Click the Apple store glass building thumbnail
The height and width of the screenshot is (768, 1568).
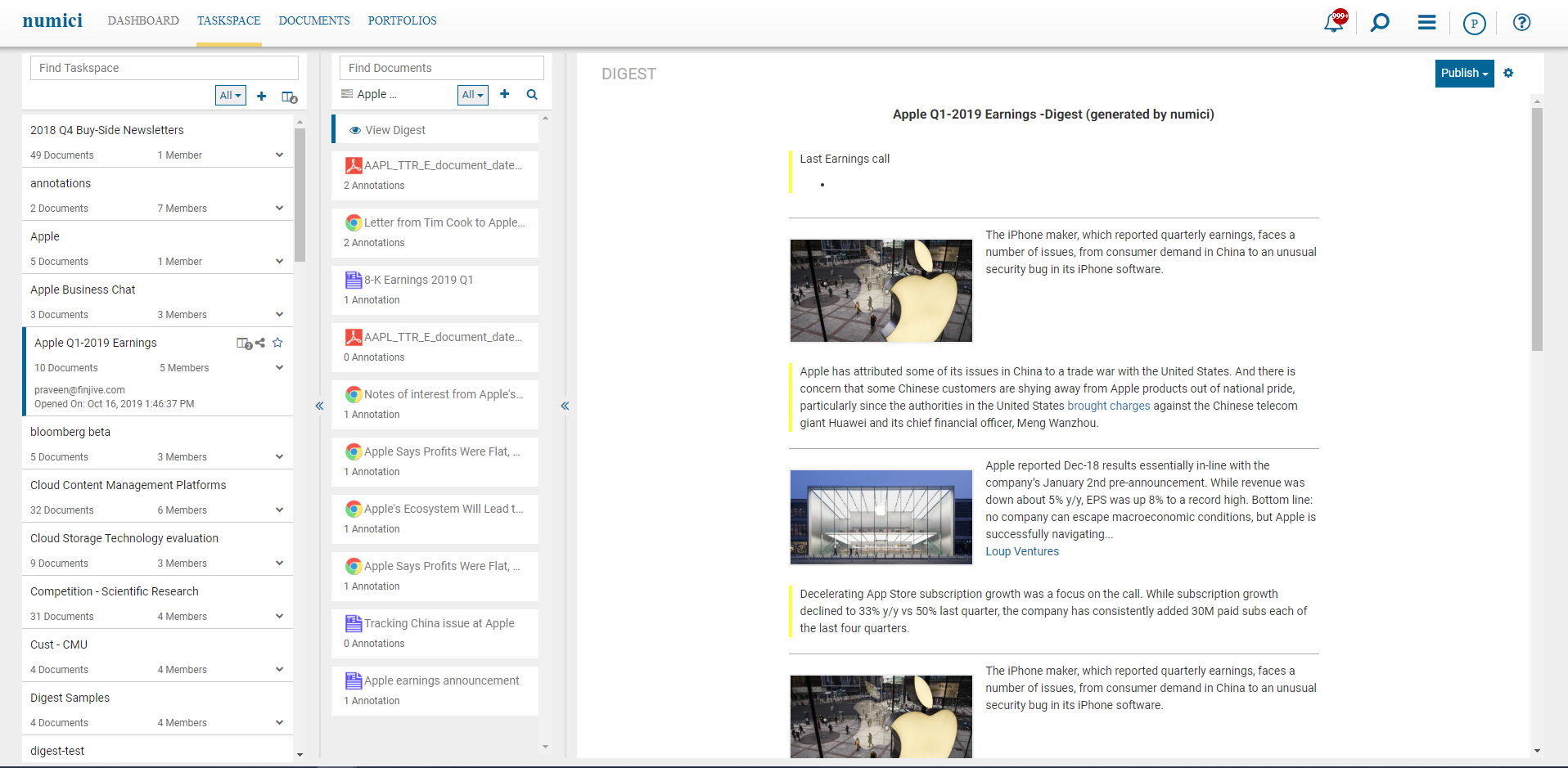point(881,517)
